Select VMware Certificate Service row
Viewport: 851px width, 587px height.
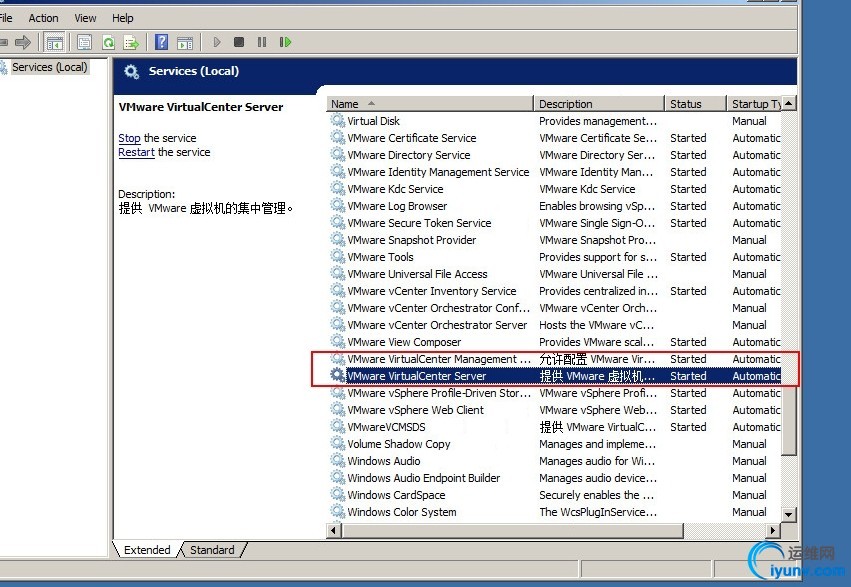555,138
